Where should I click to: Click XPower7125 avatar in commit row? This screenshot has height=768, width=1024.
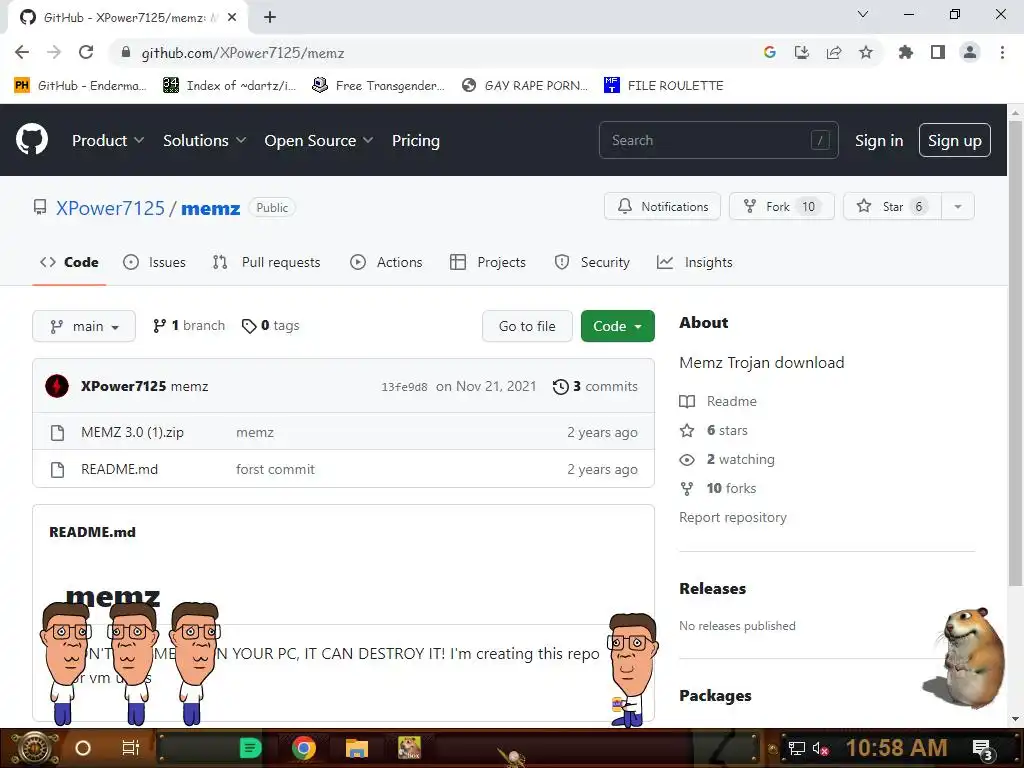(x=57, y=386)
